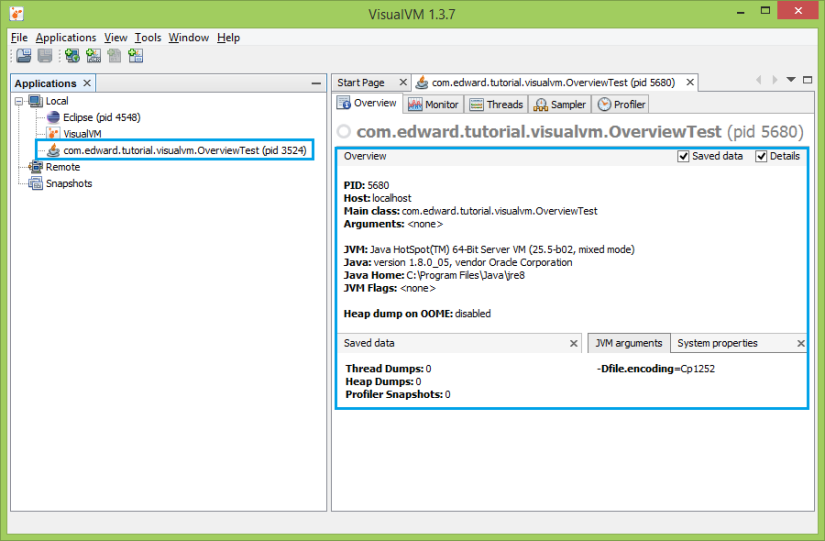The width and height of the screenshot is (825, 541).
Task: Collapse the Local tree node
Action: click(x=19, y=101)
